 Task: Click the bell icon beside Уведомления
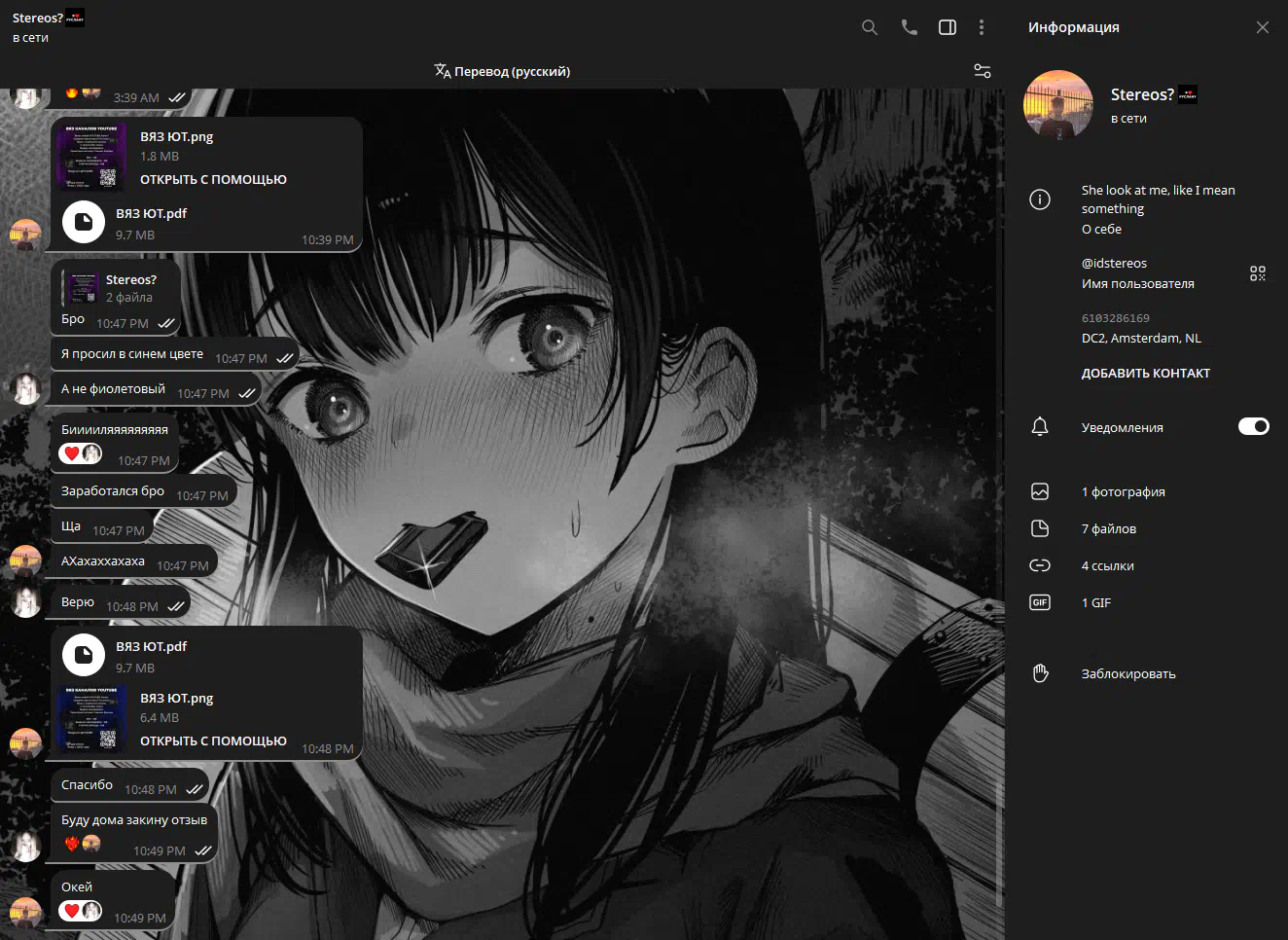point(1040,426)
